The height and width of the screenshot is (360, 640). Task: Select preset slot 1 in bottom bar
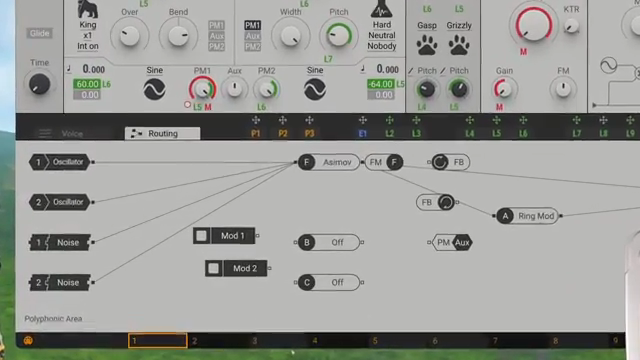[x=158, y=340]
